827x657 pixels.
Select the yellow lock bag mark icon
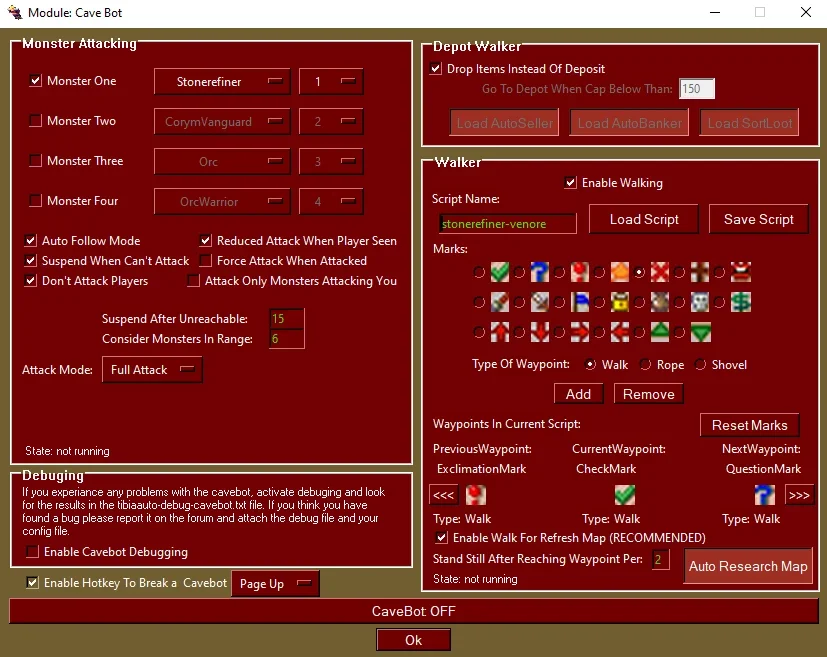pyautogui.click(x=620, y=302)
